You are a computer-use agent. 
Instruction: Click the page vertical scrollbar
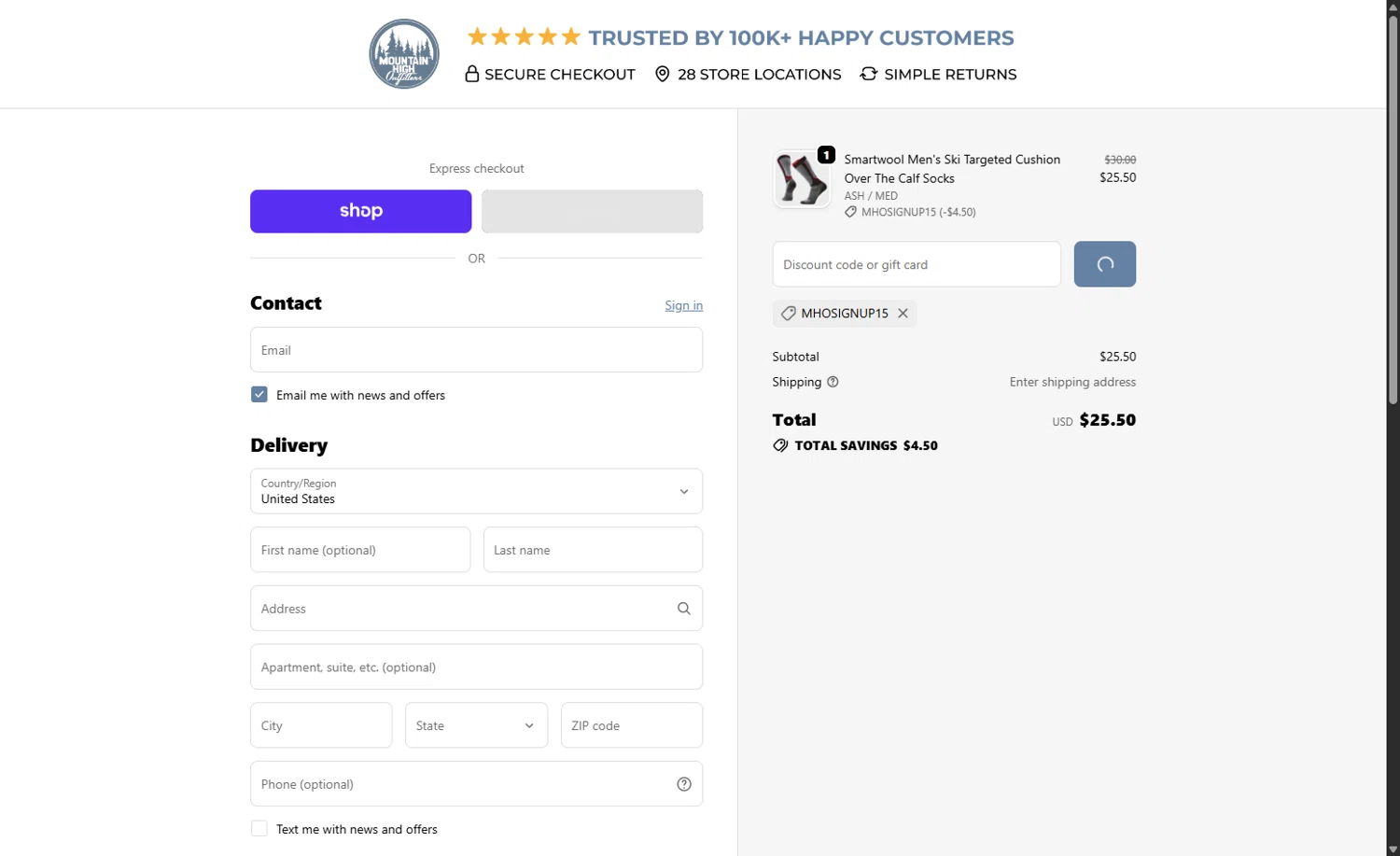coord(1393,215)
